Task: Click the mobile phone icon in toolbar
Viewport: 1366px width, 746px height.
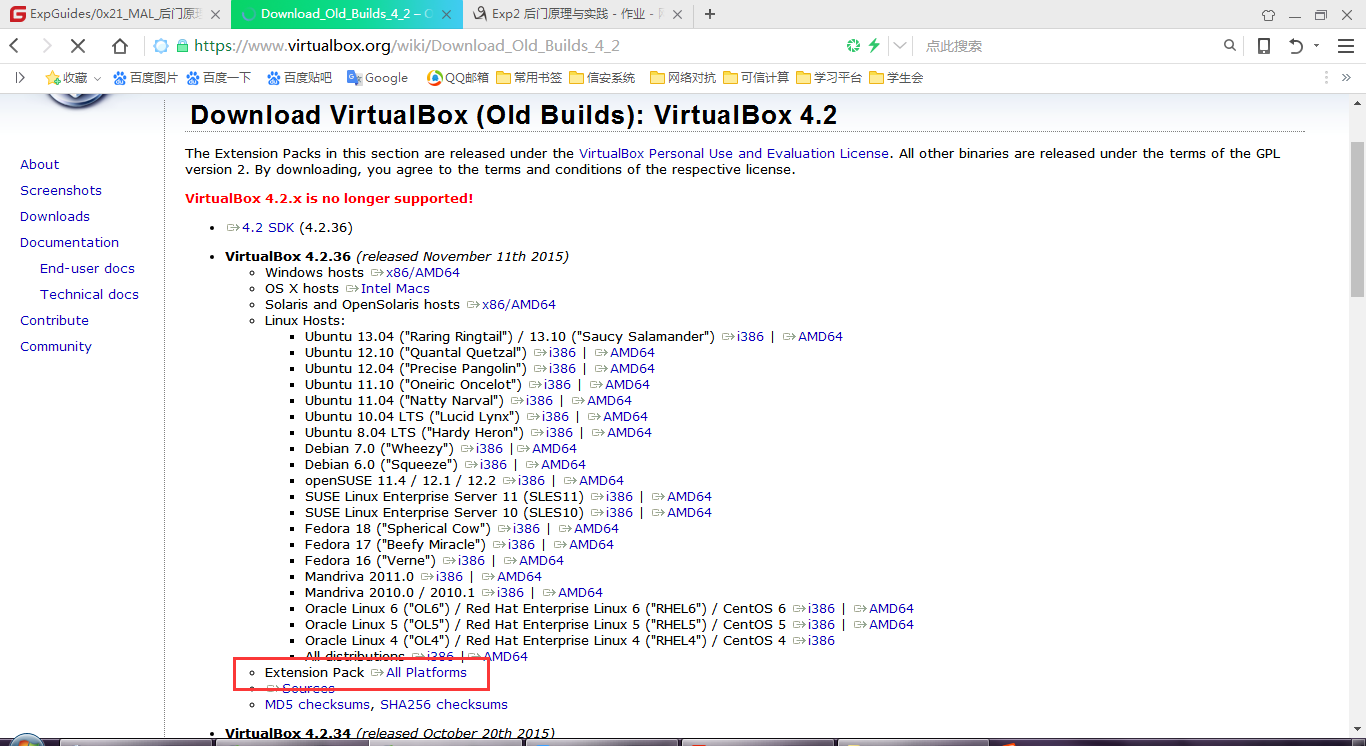Action: click(1264, 46)
